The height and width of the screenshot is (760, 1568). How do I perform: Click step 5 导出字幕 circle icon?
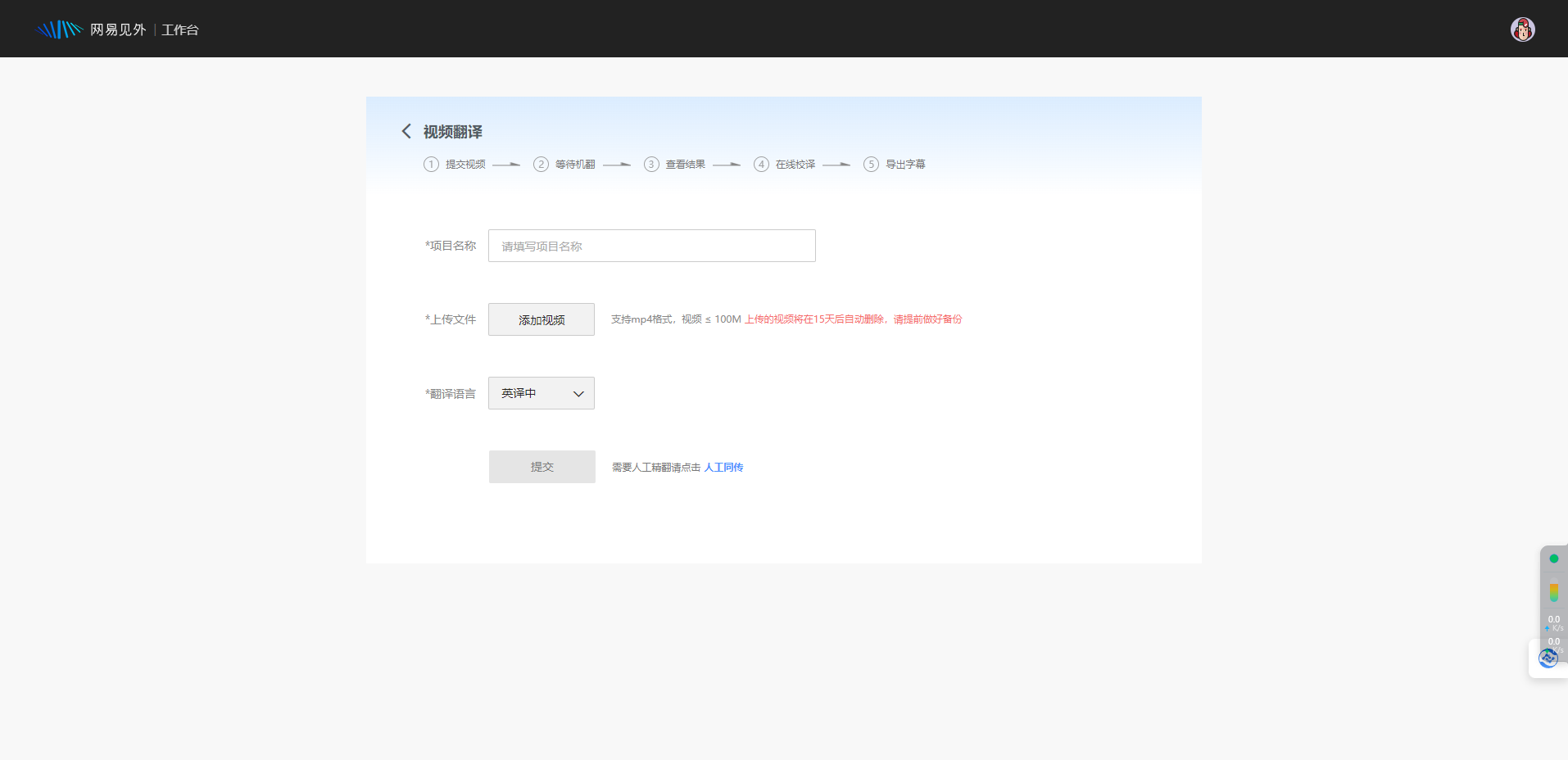point(871,164)
